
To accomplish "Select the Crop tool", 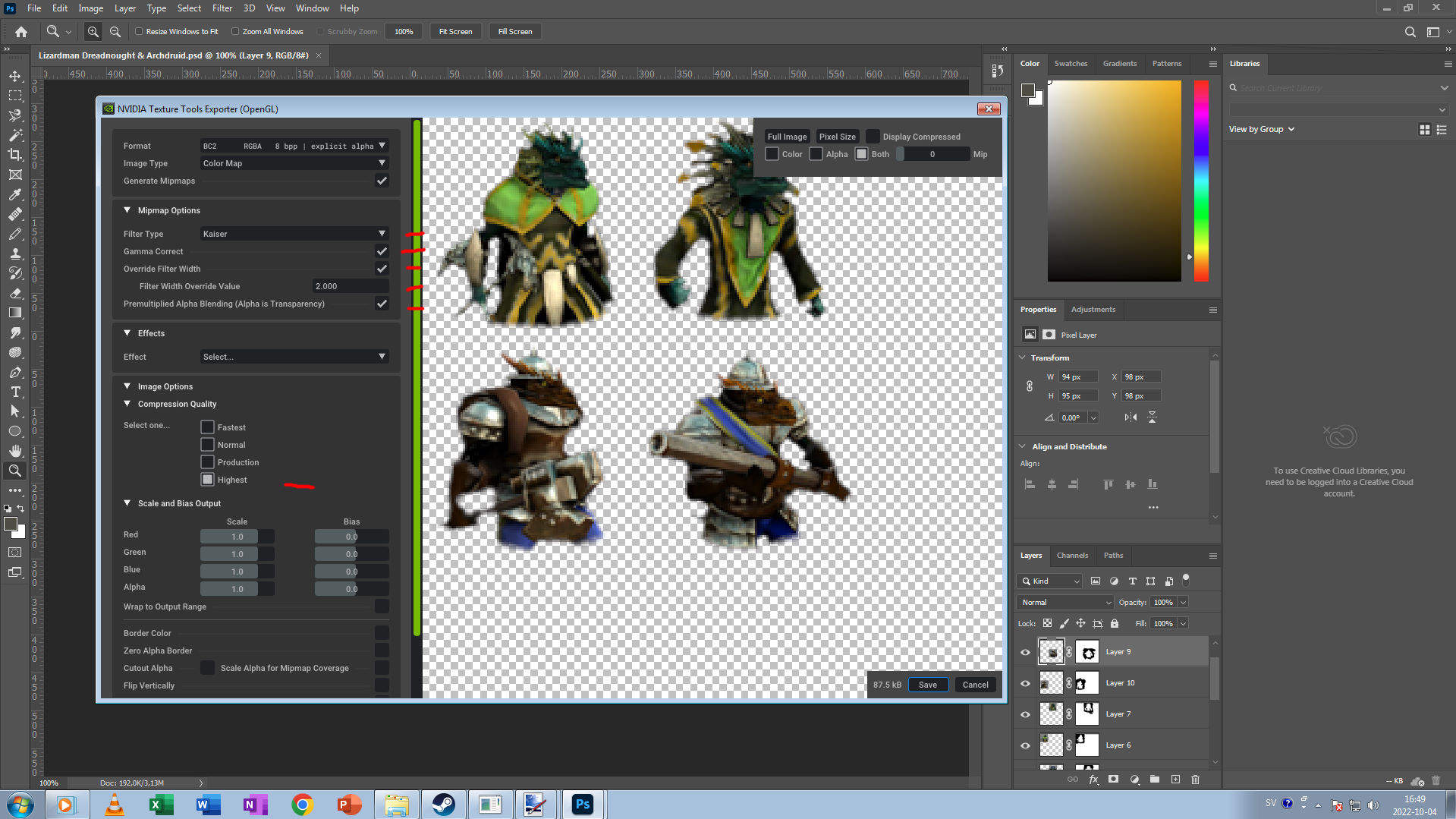I will (15, 155).
